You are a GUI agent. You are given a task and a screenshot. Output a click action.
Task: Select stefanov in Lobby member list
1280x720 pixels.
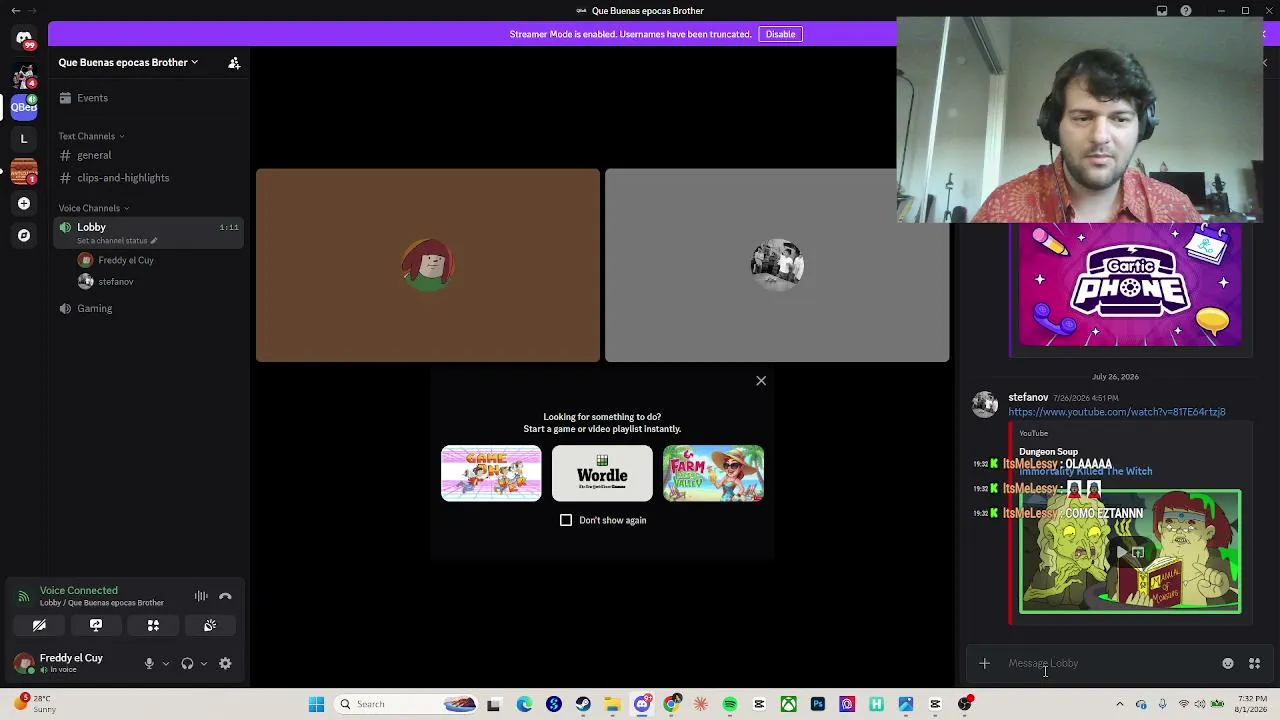[x=116, y=282]
